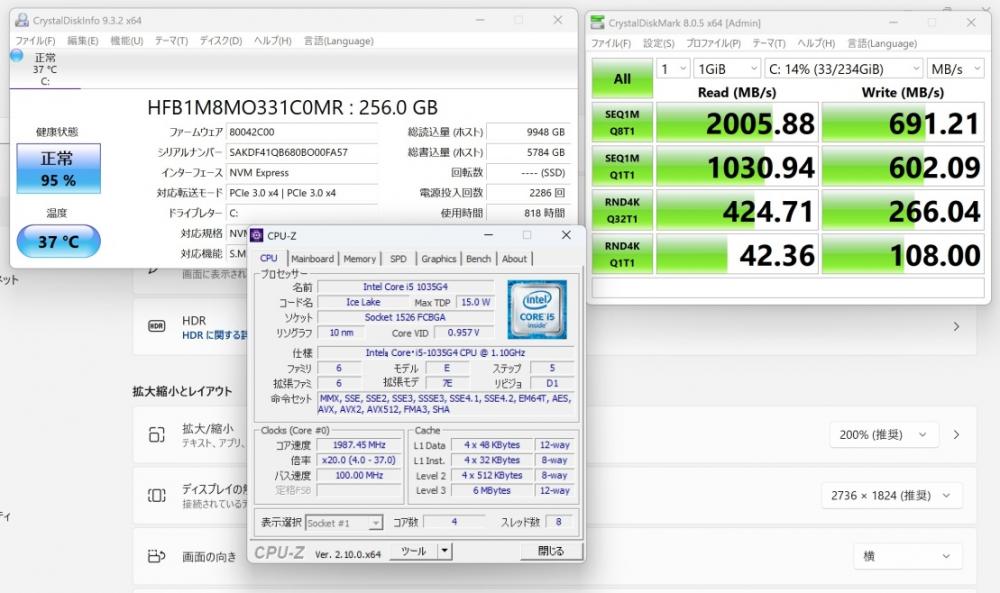The image size is (1000, 593).
Task: Click the 2005.88 sequential read result
Action: click(x=737, y=122)
